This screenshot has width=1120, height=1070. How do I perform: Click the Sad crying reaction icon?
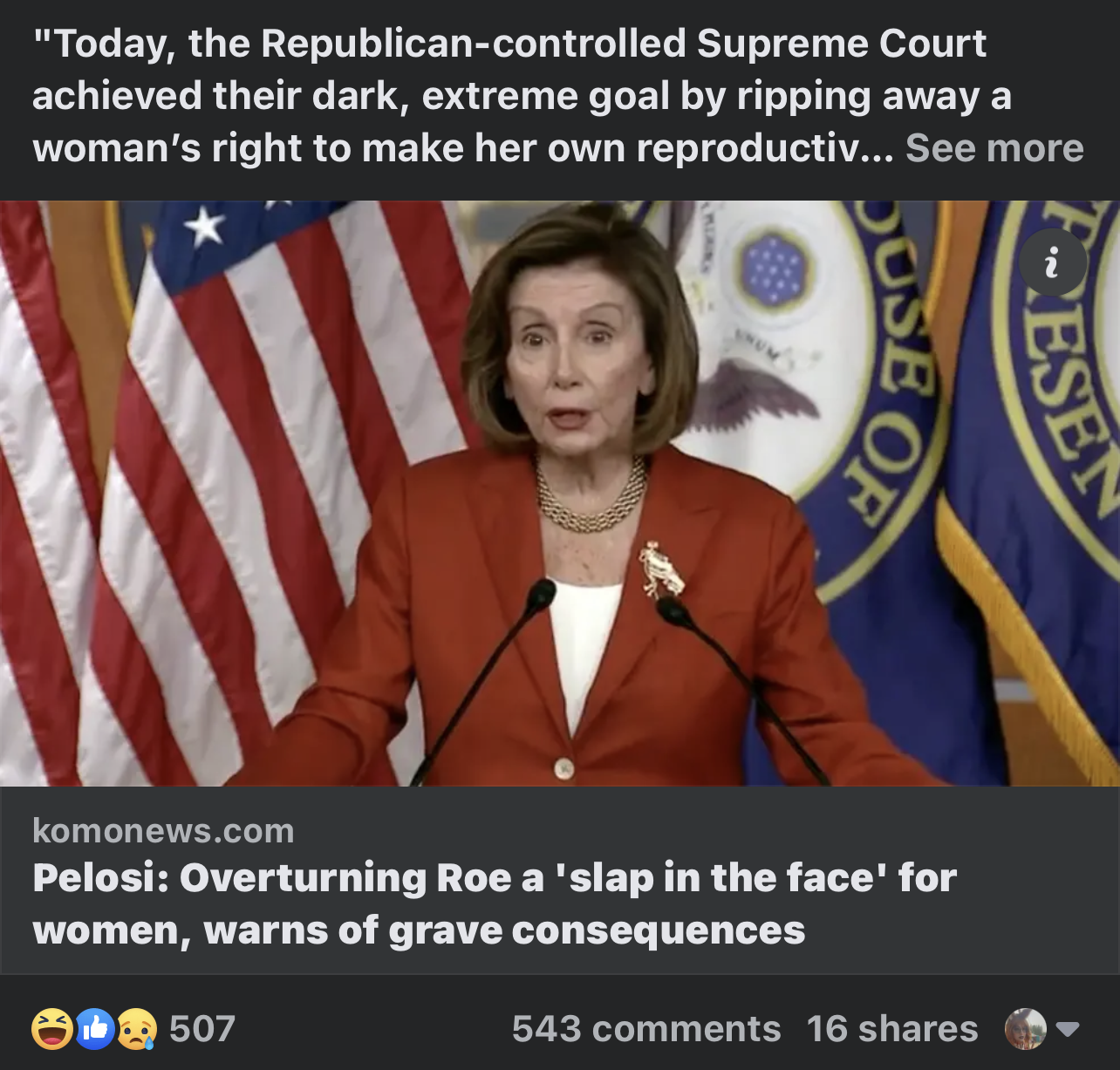137,1028
